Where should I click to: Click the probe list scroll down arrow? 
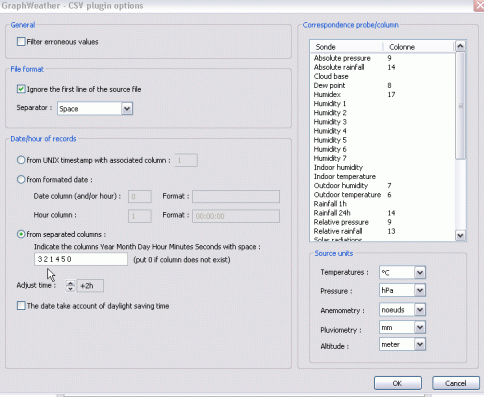pyautogui.click(x=460, y=235)
